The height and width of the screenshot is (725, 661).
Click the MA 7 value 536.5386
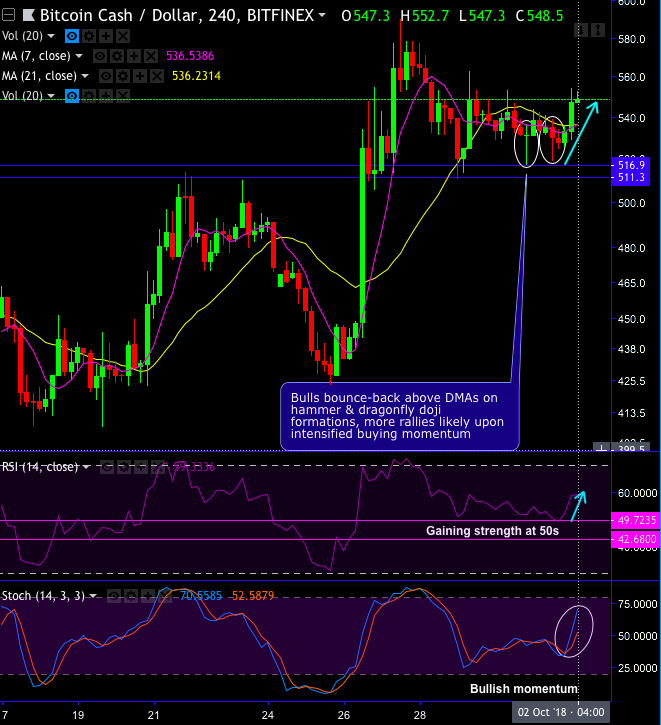[x=190, y=56]
